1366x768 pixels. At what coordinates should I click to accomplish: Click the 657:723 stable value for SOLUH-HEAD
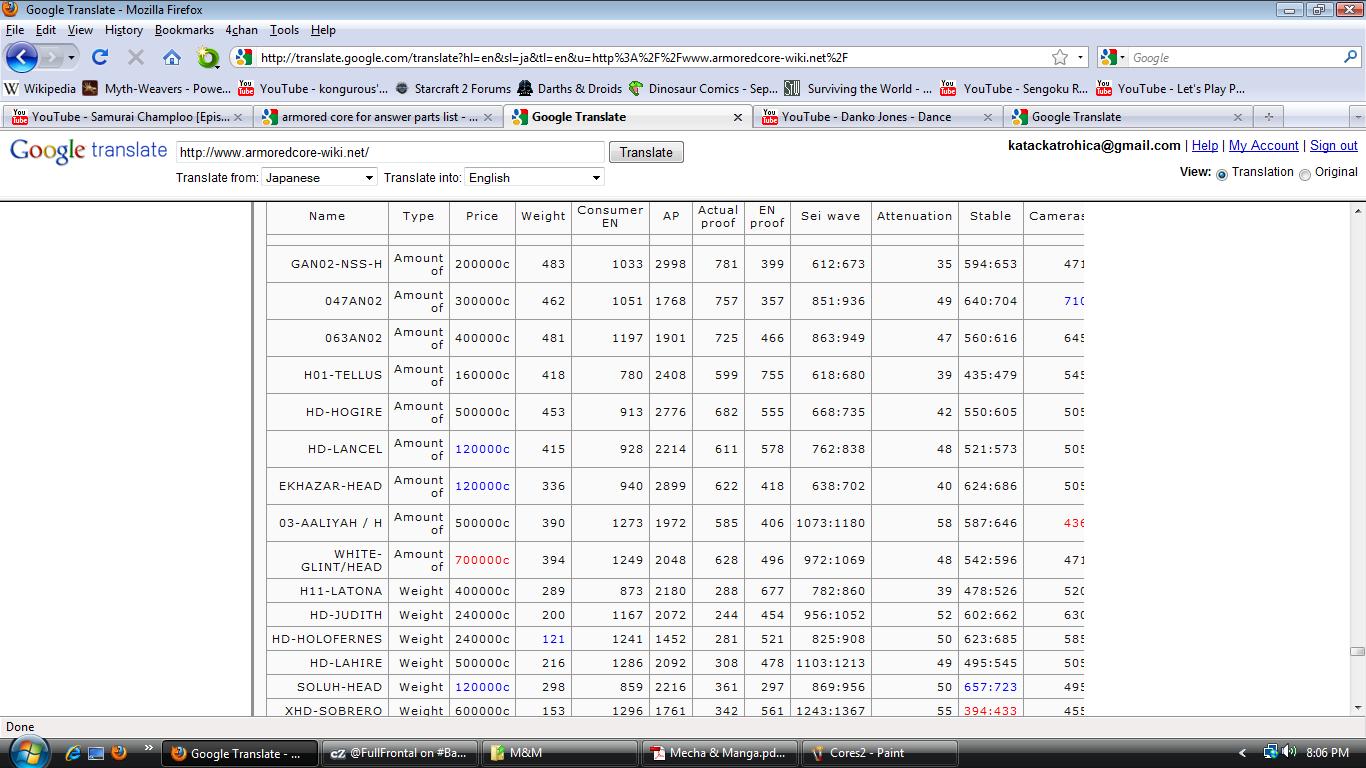tap(990, 687)
